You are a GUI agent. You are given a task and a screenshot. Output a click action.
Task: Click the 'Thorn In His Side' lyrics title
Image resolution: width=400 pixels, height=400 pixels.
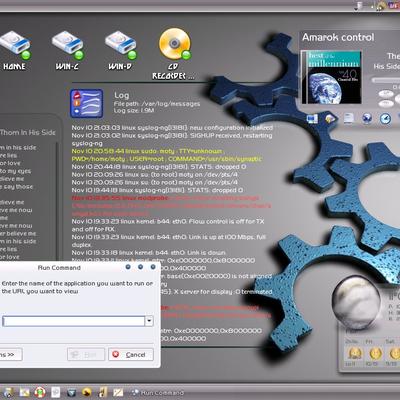pos(28,133)
